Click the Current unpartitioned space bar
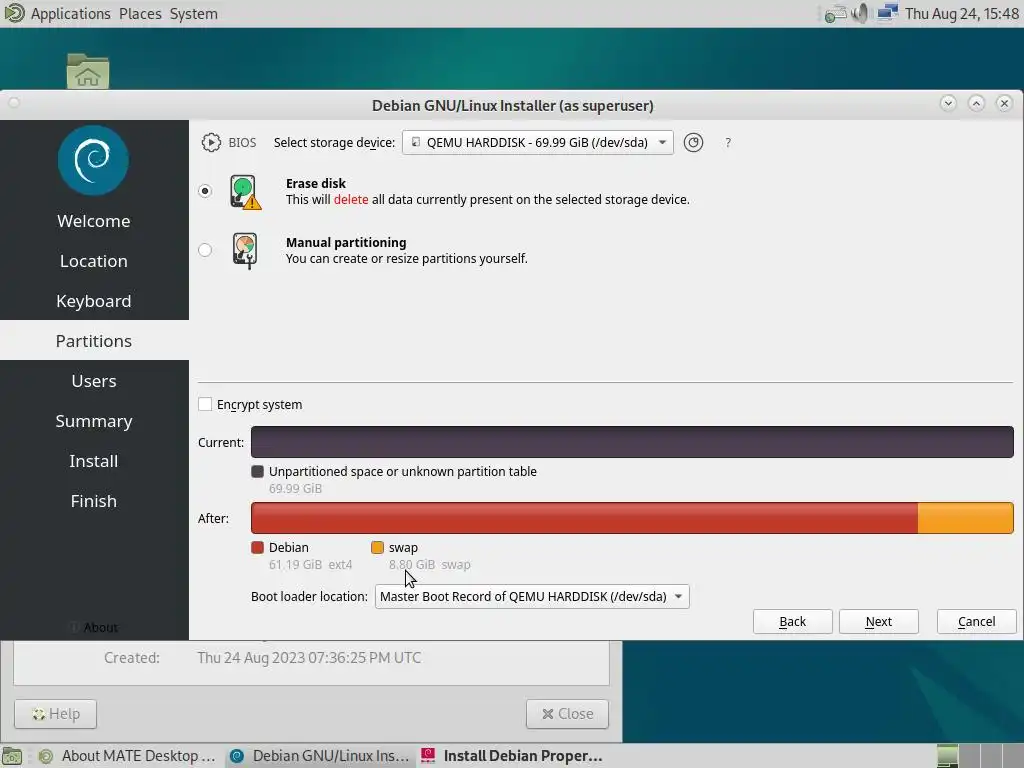Screen dimensions: 1024x768 tap(632, 442)
